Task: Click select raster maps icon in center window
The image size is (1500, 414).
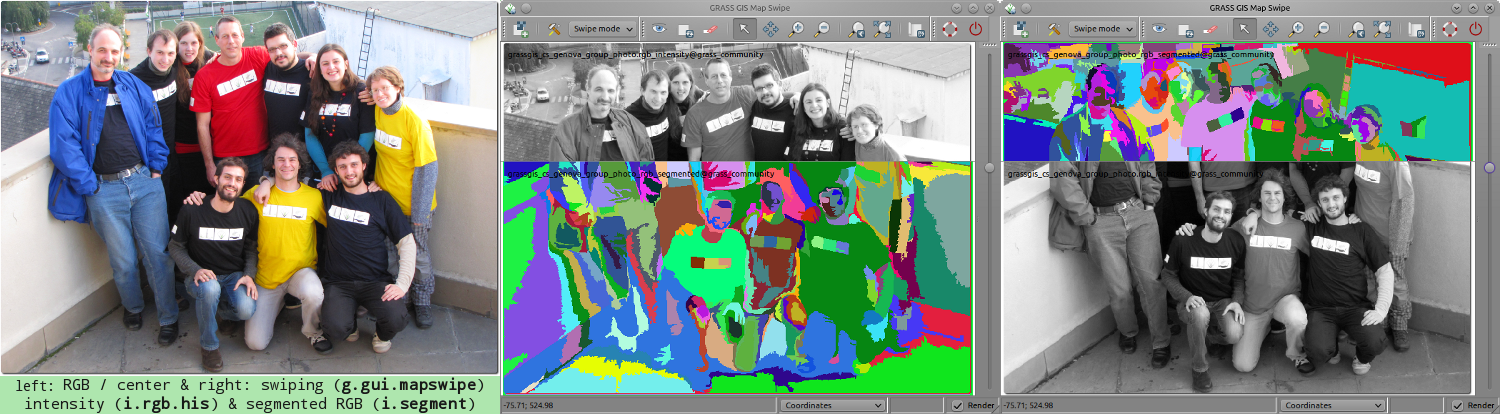Action: click(x=521, y=29)
